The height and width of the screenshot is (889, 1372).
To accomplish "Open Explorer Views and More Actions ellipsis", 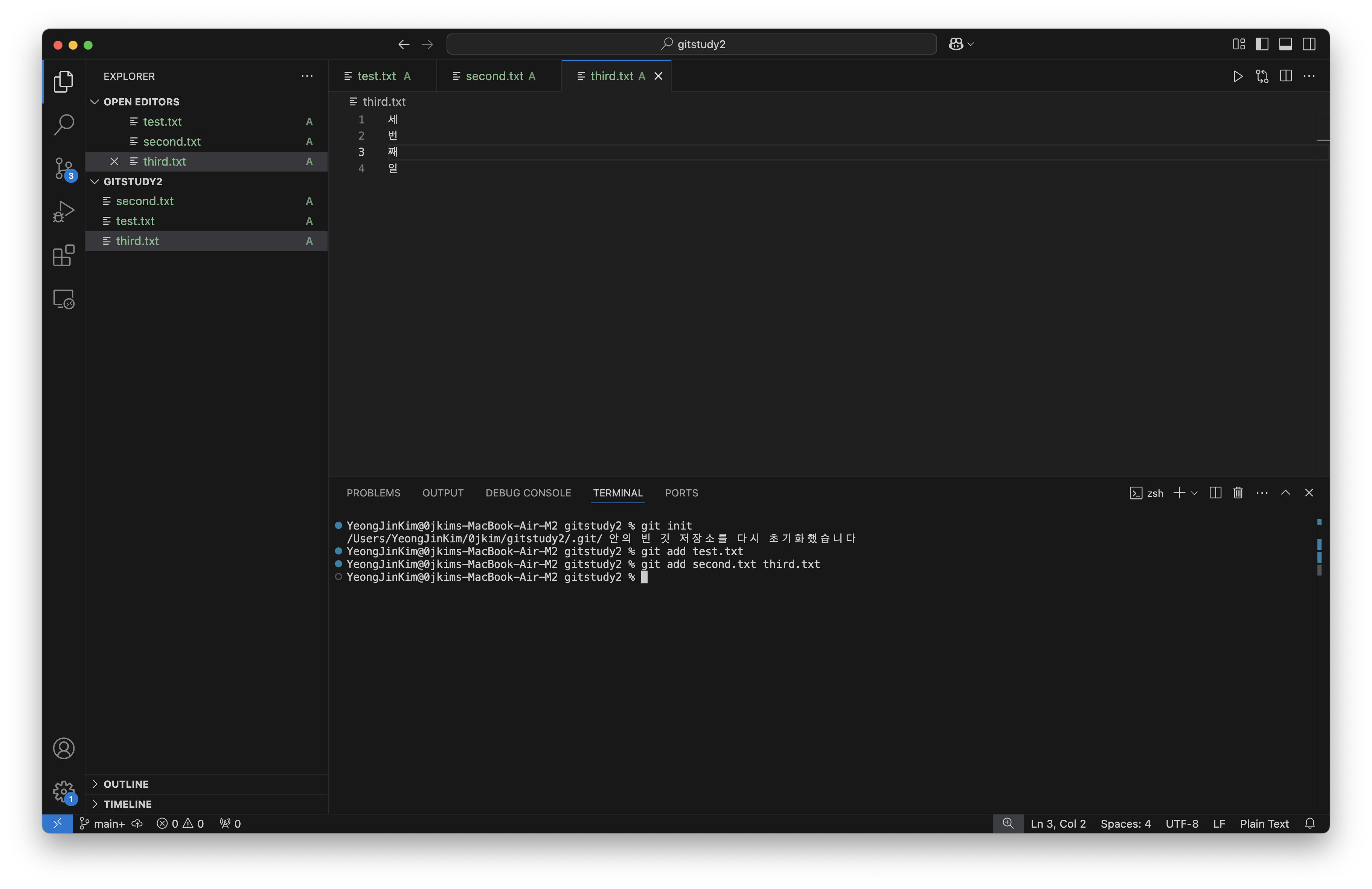I will (x=307, y=76).
